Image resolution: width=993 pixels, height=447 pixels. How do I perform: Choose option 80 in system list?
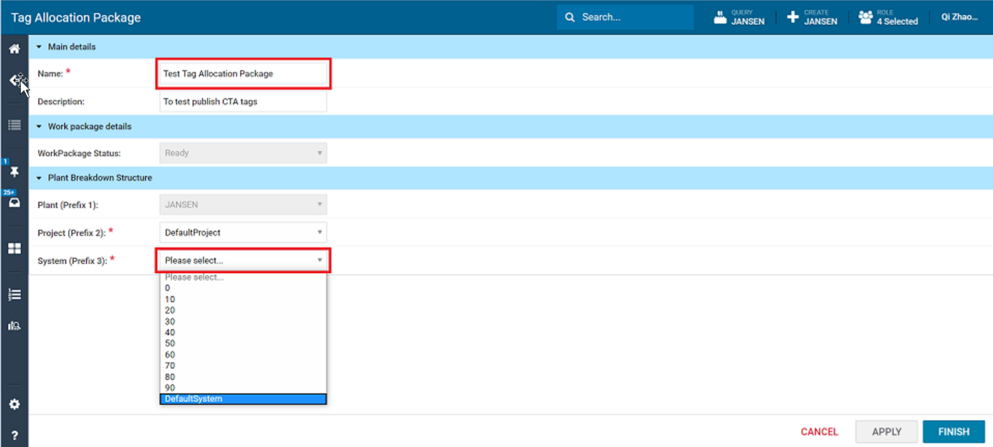click(243, 377)
